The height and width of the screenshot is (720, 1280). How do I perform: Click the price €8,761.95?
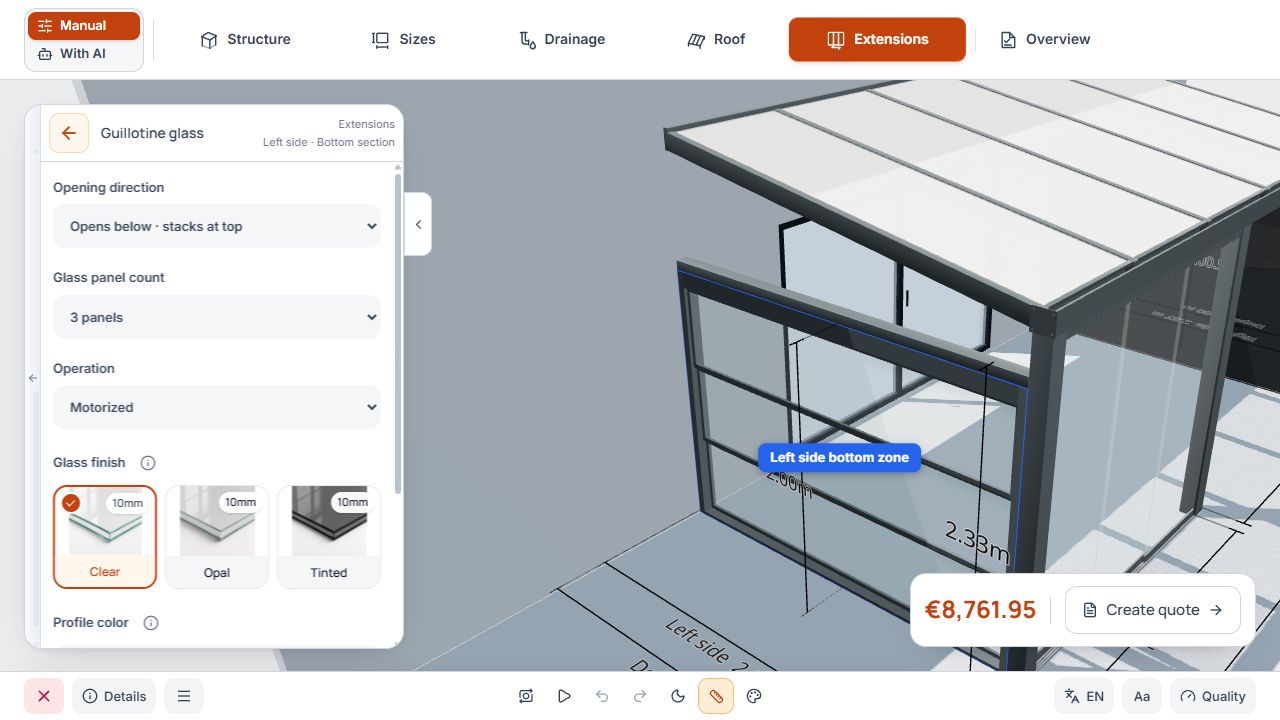[980, 610]
